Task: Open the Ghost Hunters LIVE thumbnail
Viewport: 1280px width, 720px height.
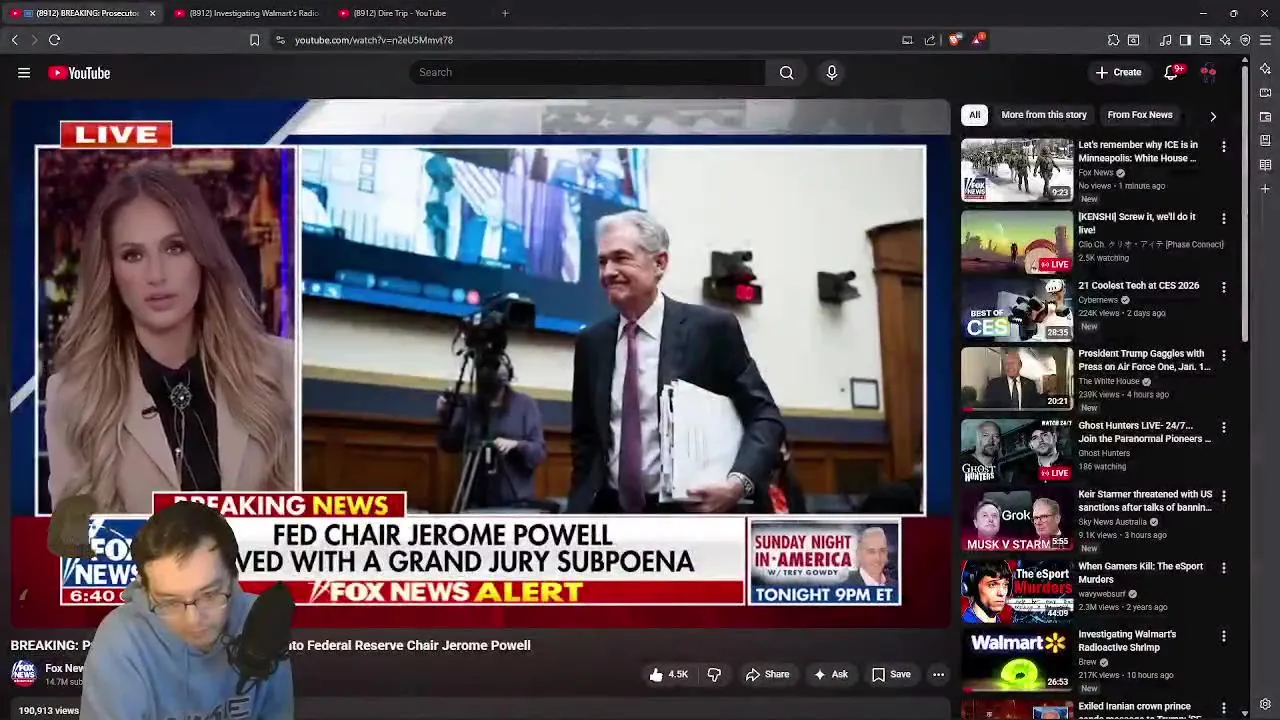Action: click(x=1017, y=450)
